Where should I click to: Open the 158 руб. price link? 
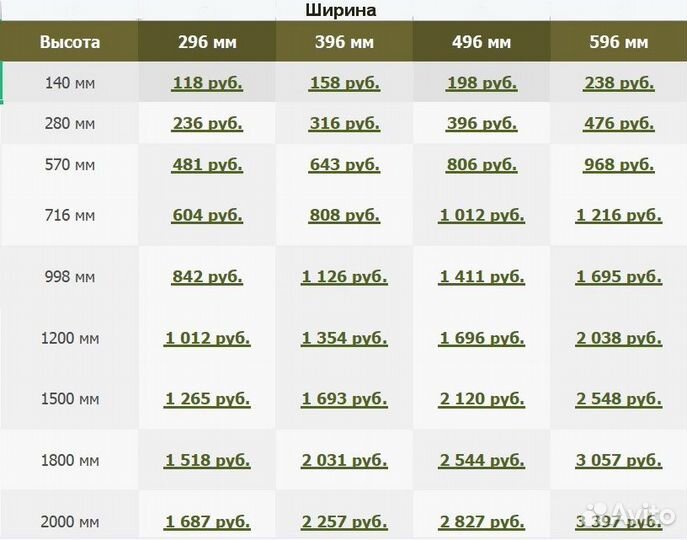[344, 83]
